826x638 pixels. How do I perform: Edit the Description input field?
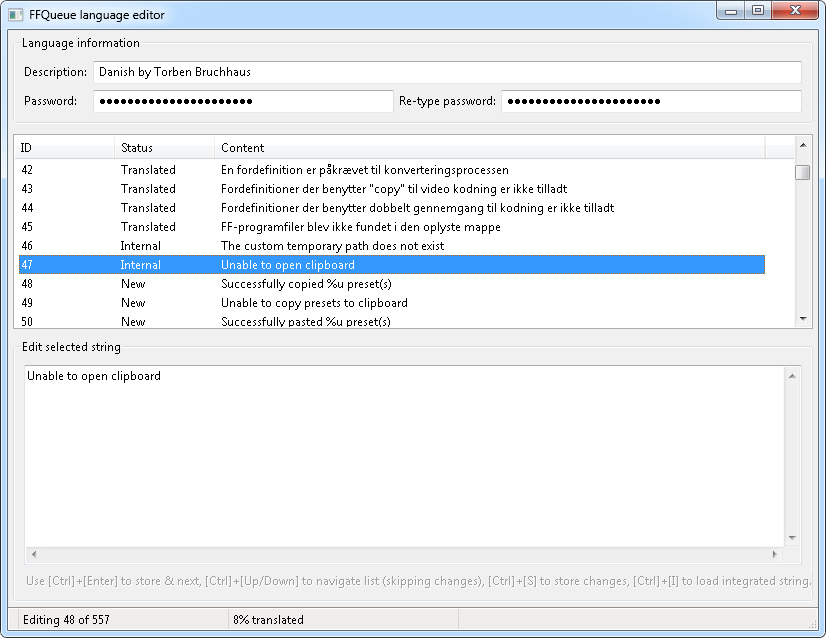(447, 72)
